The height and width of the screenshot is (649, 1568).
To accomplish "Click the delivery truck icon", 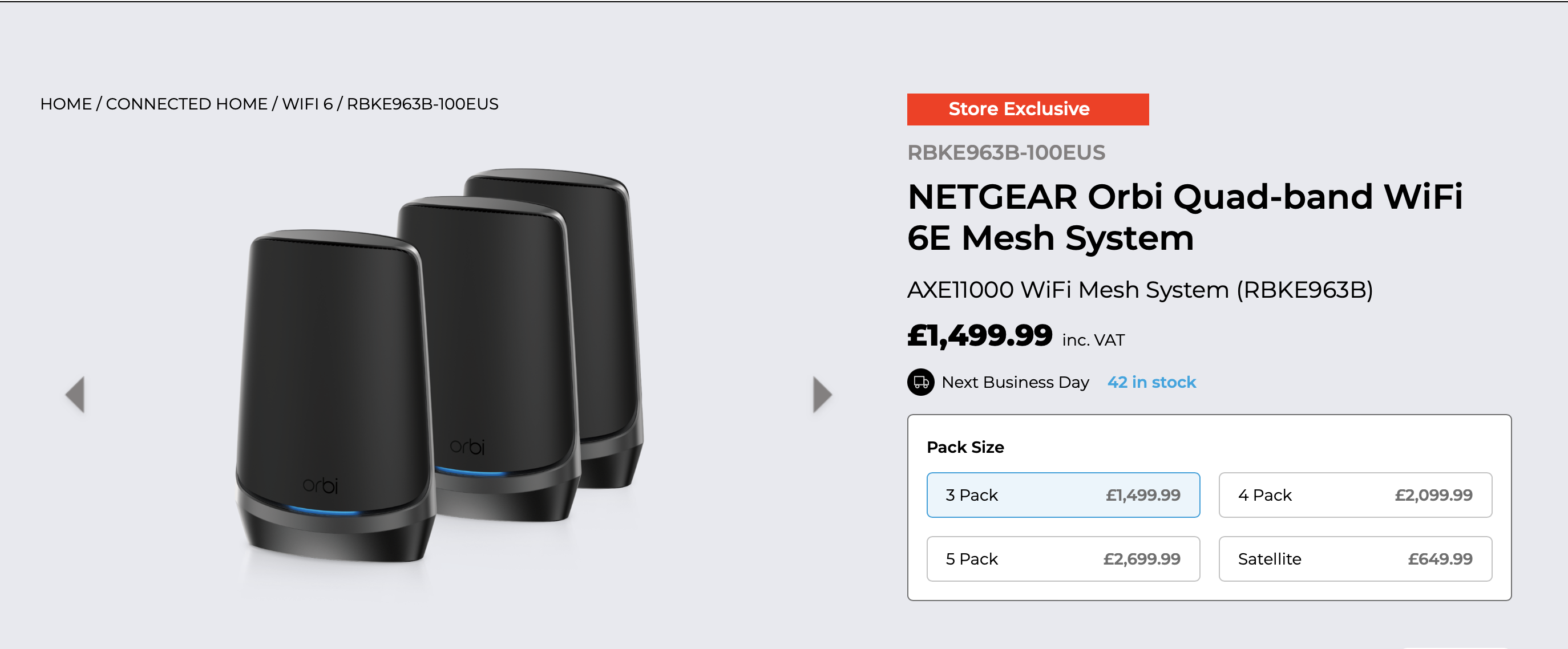I will [x=920, y=383].
